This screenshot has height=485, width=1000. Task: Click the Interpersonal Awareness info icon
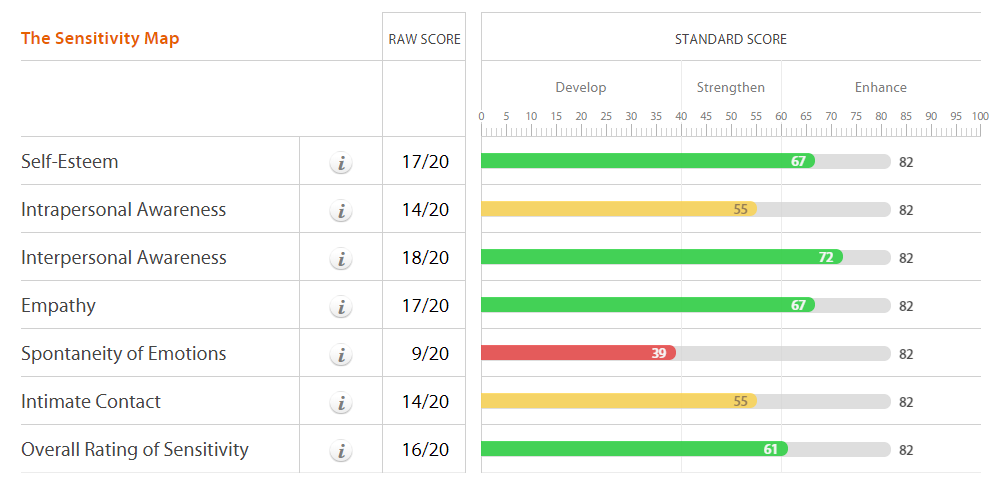[341, 258]
